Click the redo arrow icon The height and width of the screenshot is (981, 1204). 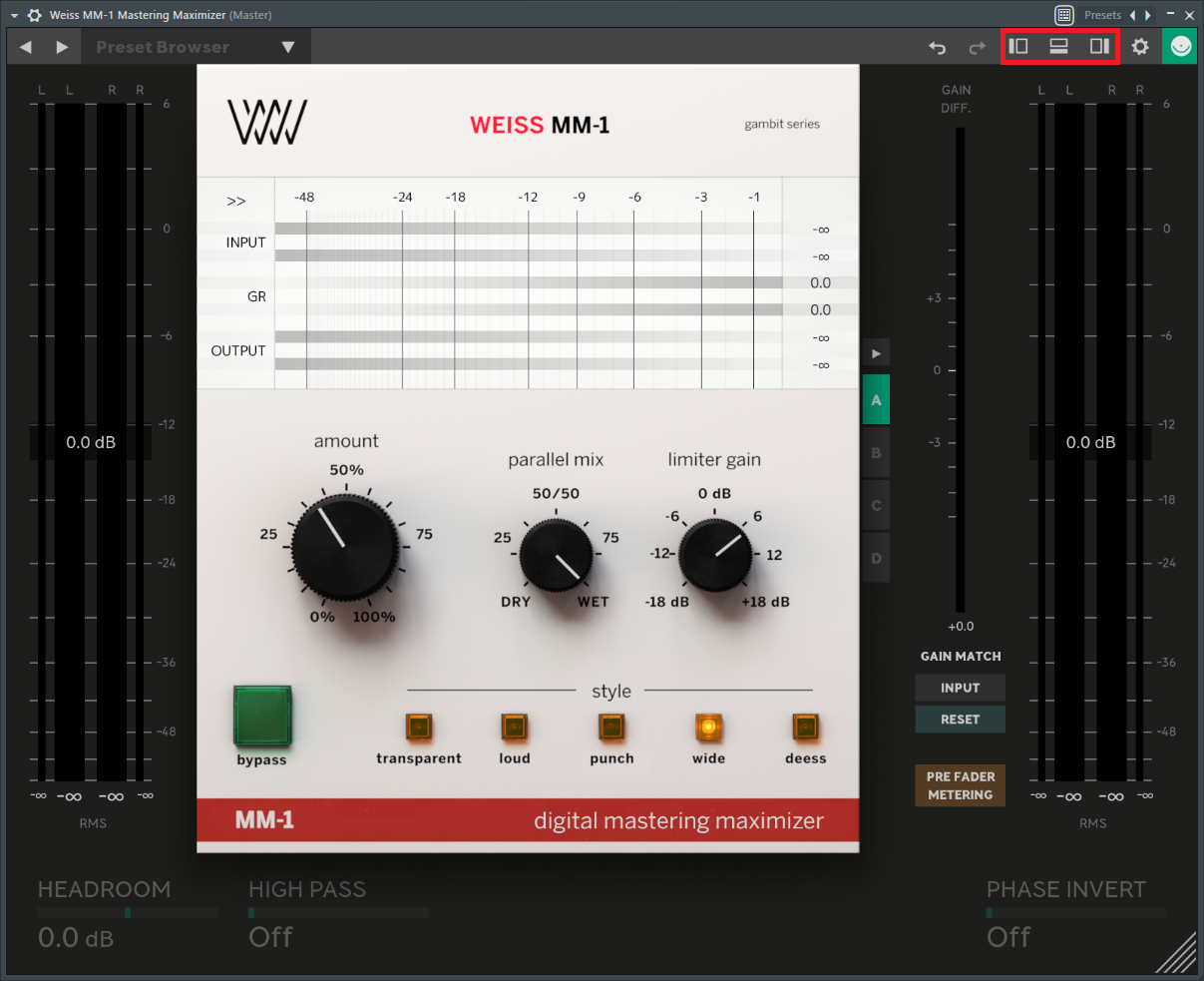pos(977,47)
